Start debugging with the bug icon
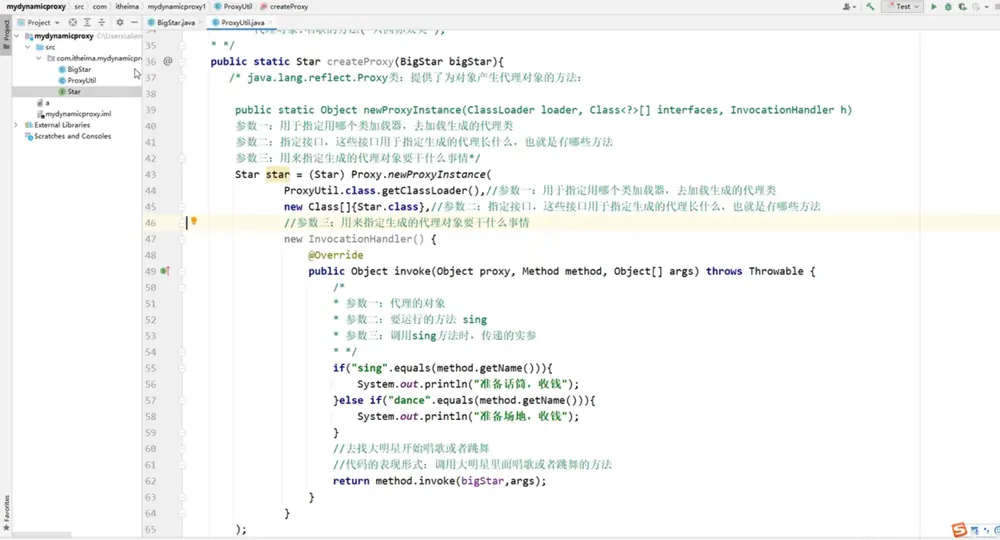1000x540 pixels. (x=948, y=6)
